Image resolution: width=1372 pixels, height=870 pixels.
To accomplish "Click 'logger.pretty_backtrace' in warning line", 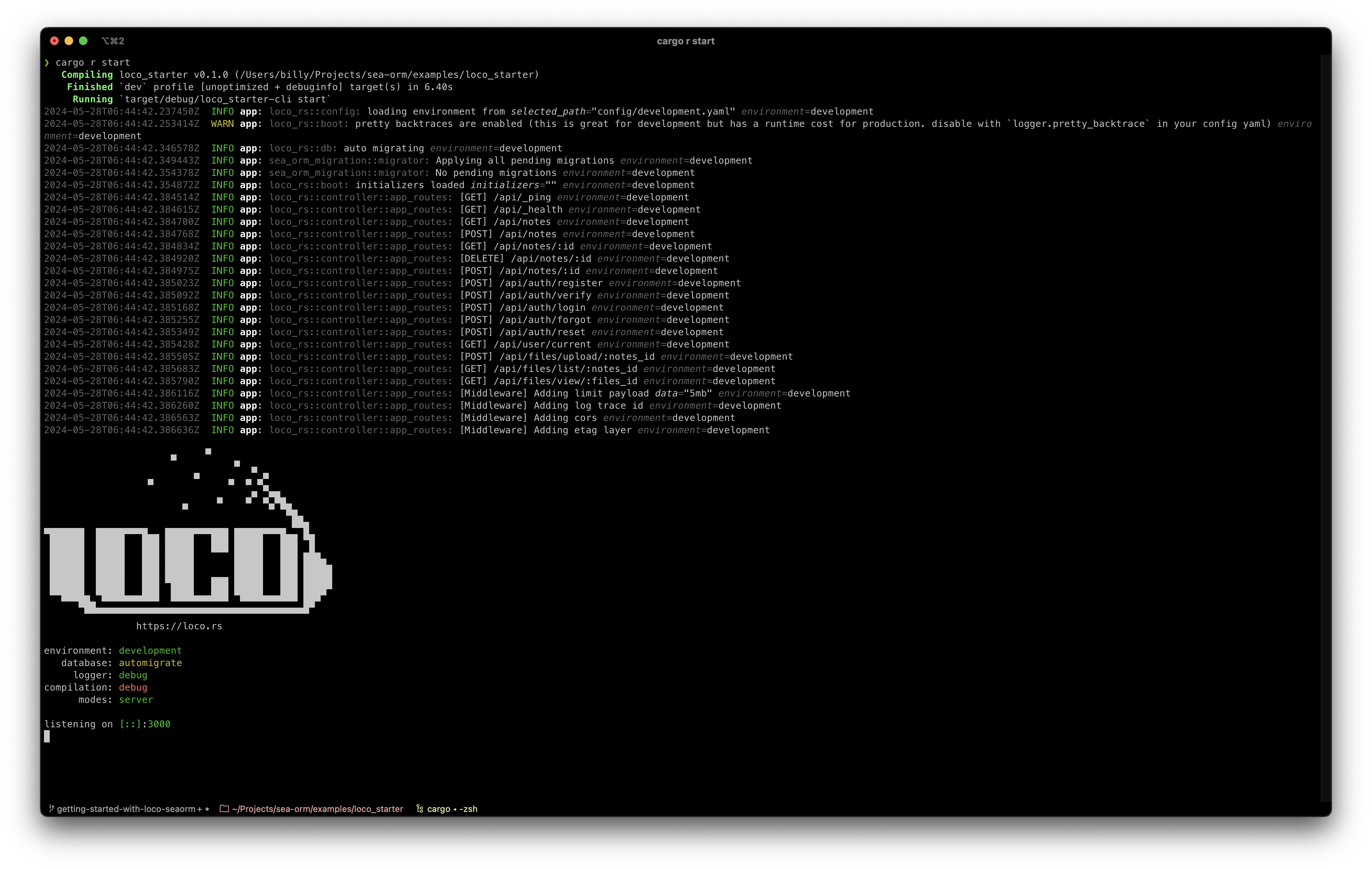I will (x=1079, y=124).
